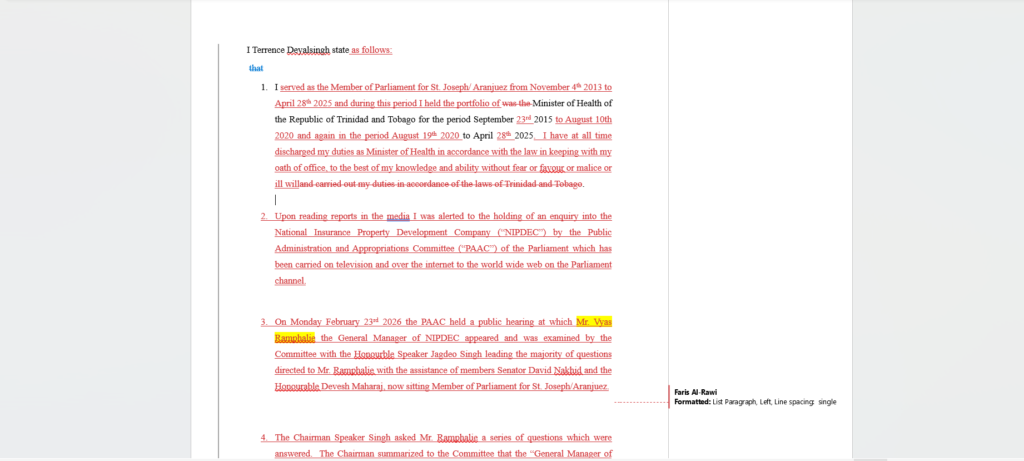
Task: Click the struck-through "was the" deletion
Action: point(516,103)
